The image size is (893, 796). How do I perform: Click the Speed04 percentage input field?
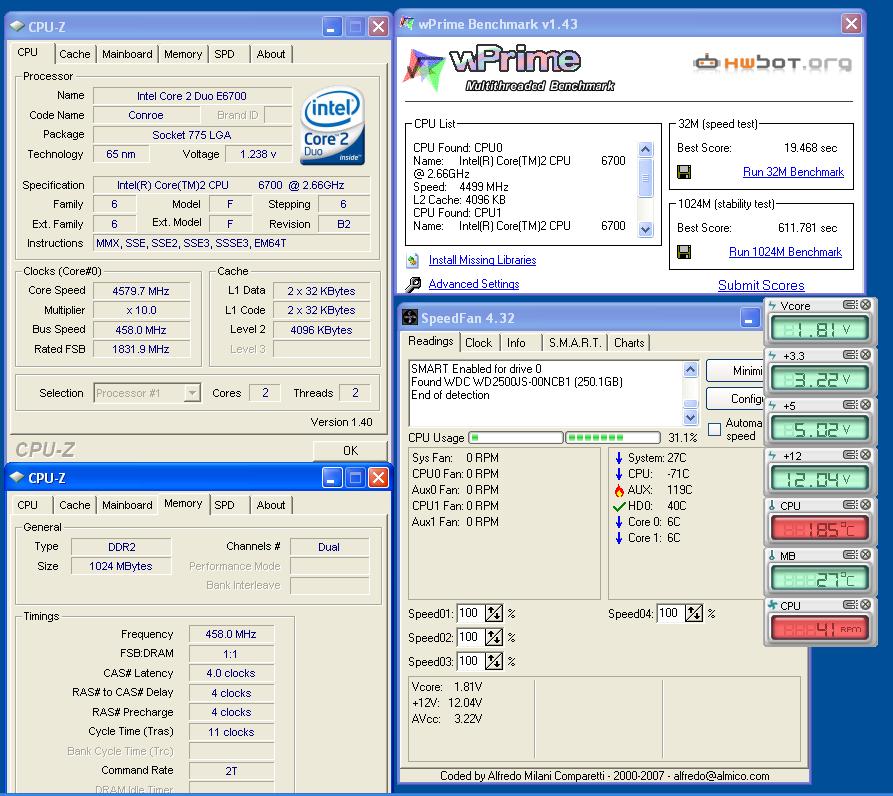[670, 613]
